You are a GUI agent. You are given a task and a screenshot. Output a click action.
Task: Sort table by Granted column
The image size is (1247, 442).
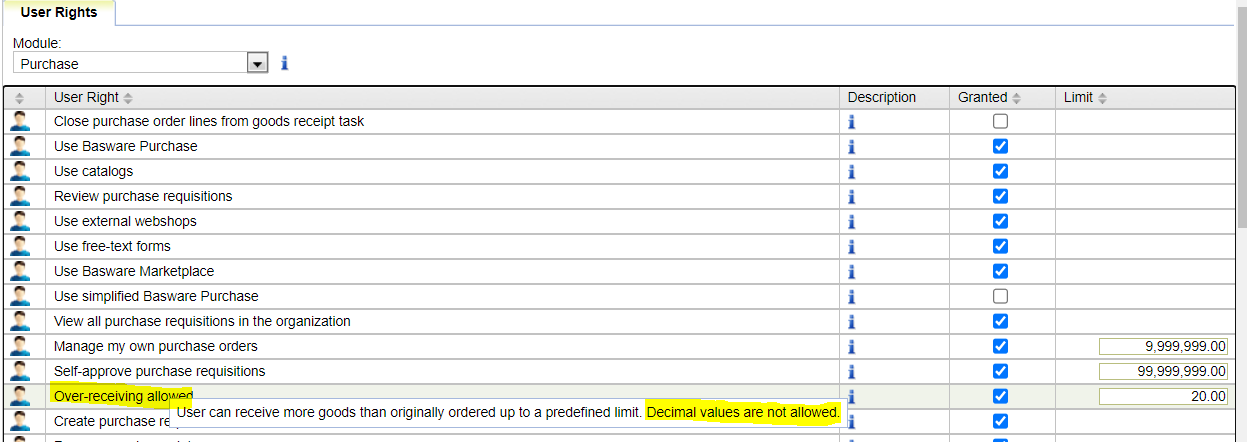[1017, 98]
